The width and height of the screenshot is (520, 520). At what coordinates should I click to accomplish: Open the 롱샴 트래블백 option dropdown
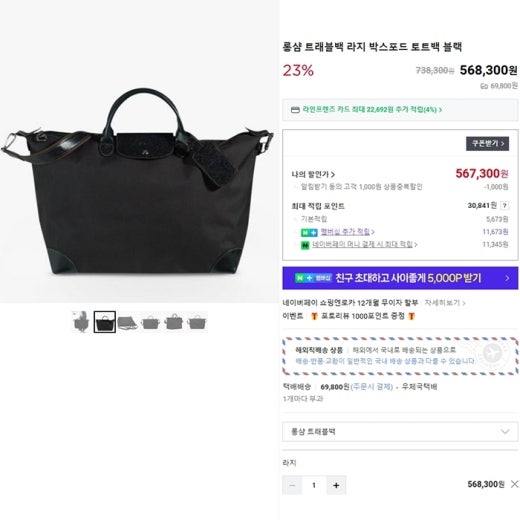coord(400,432)
